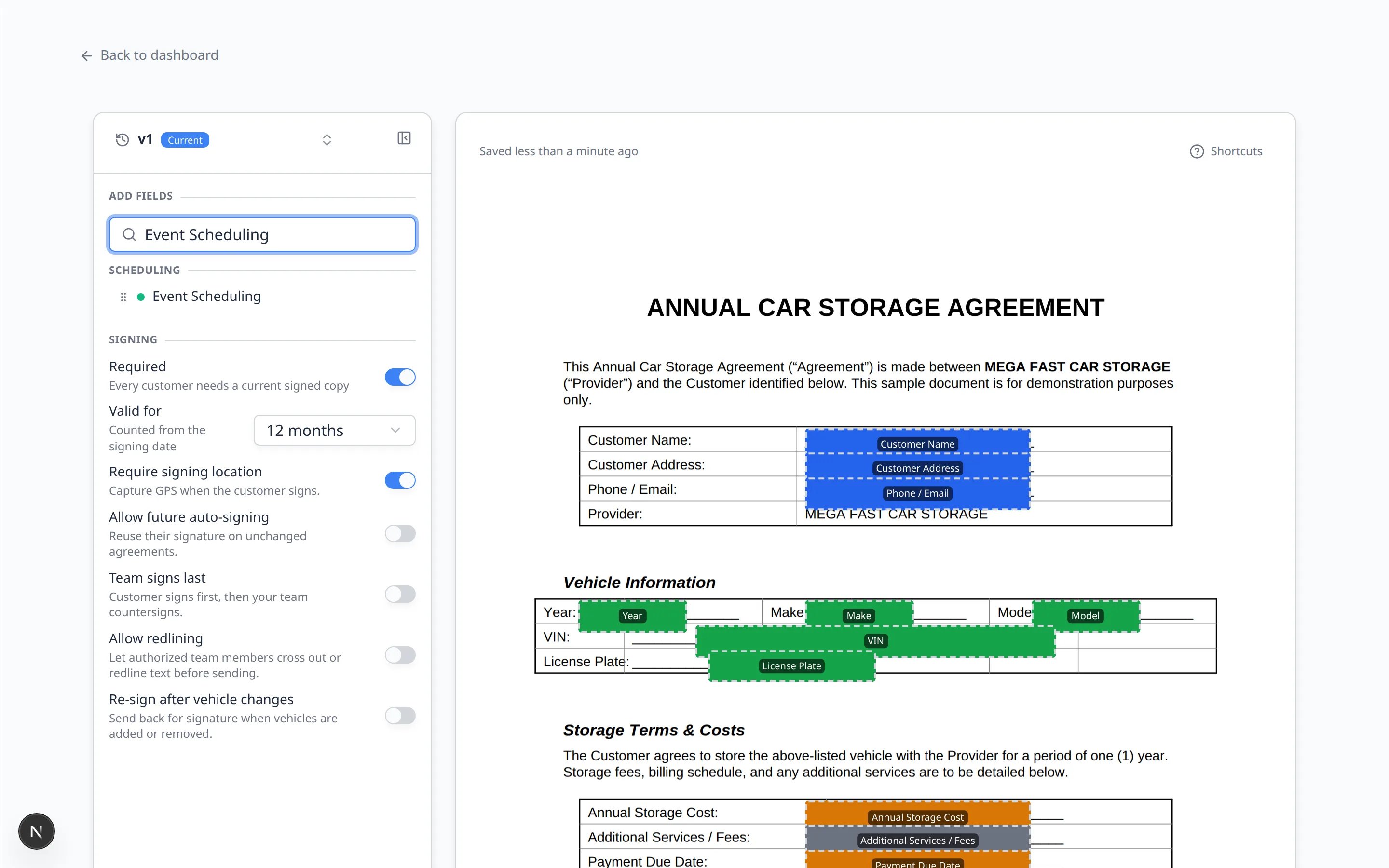Enable the Team signs last toggle
1389x868 pixels.
(x=400, y=594)
